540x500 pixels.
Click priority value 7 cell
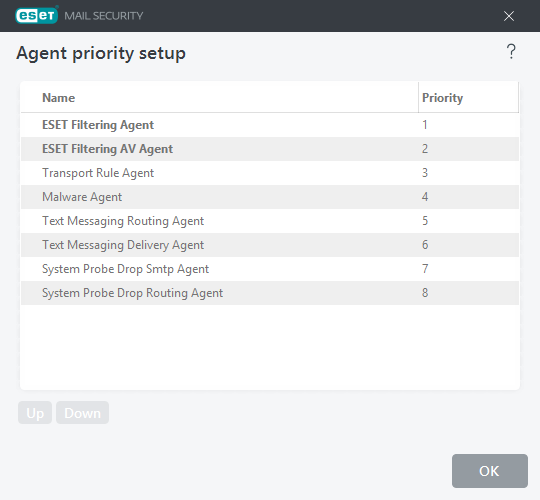pyautogui.click(x=468, y=269)
